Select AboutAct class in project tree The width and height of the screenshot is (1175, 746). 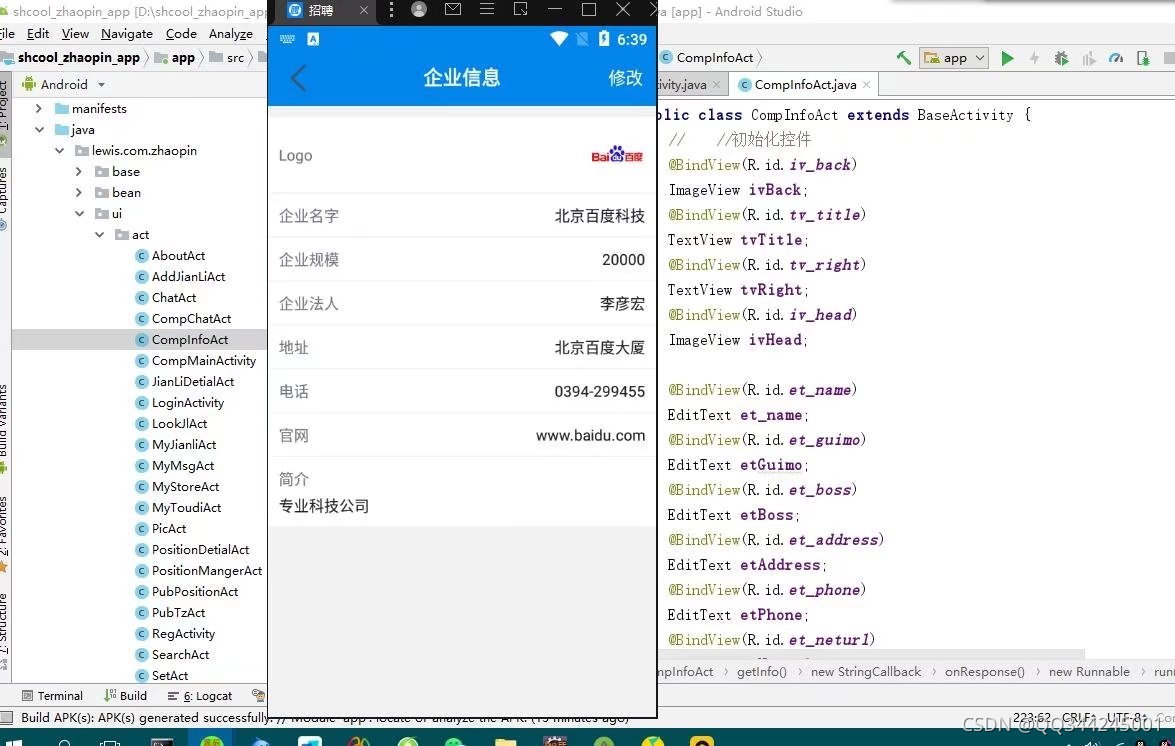coord(178,255)
